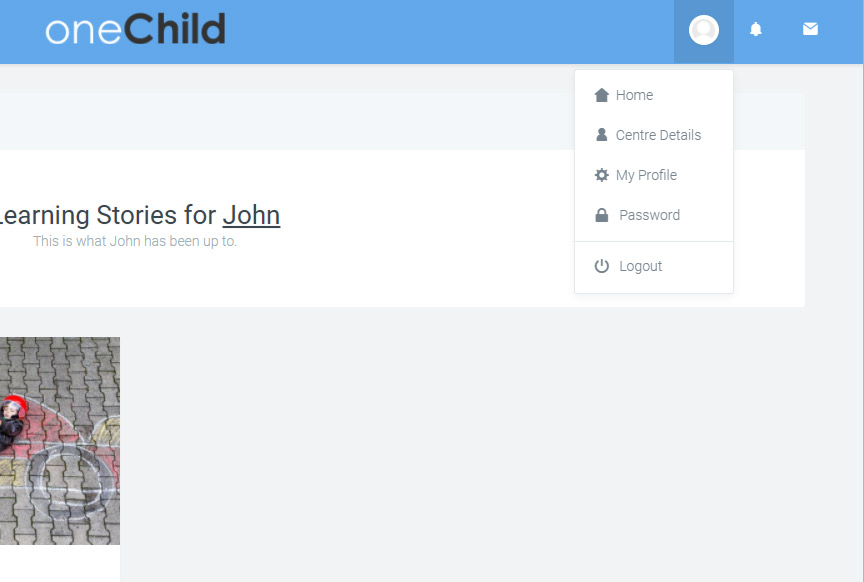Open the messages envelope icon
Screen dimensions: 864x582
(810, 30)
